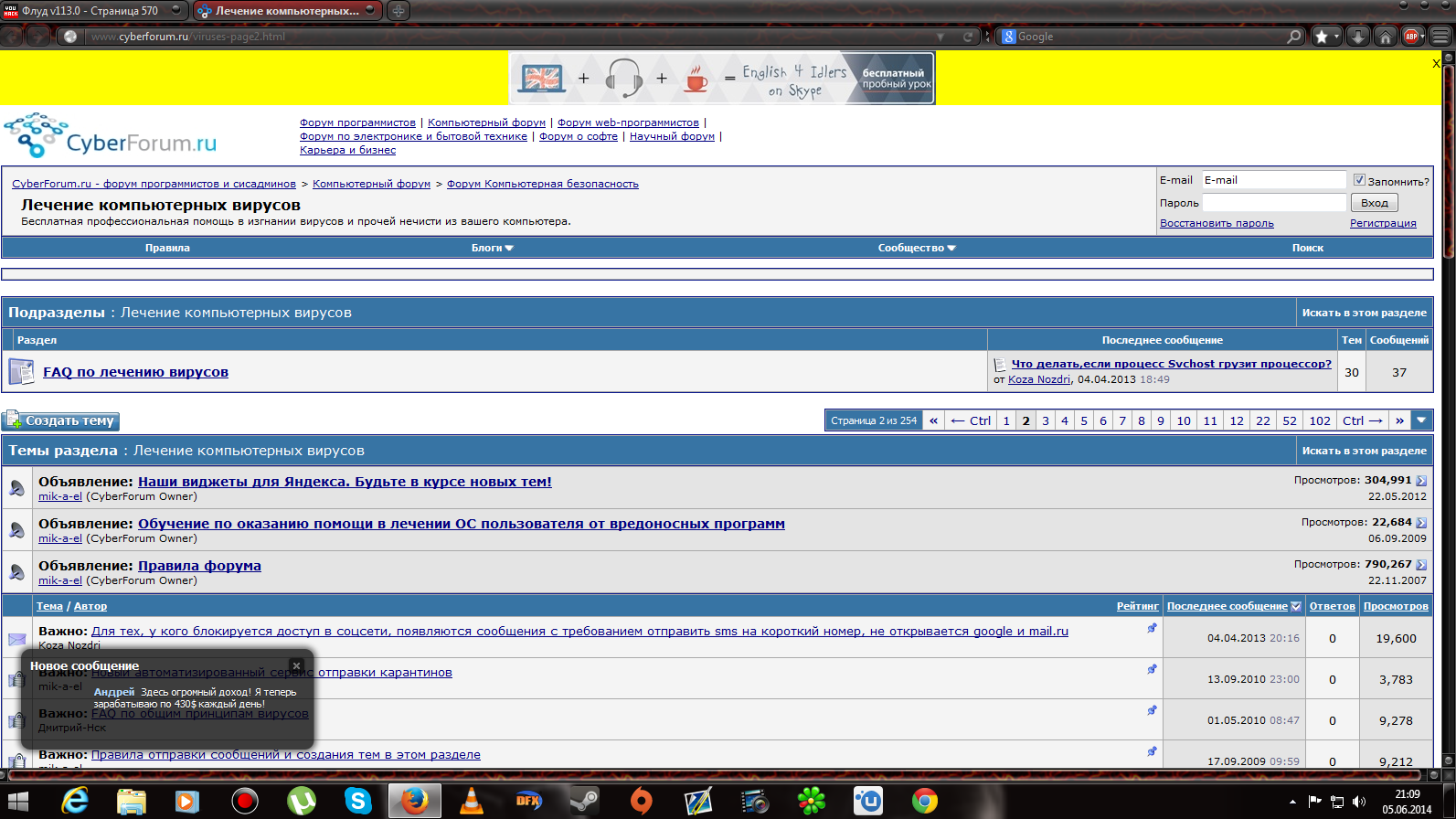The image size is (1456, 819).
Task: Open URL history dropdown arrow
Action: coord(941,37)
